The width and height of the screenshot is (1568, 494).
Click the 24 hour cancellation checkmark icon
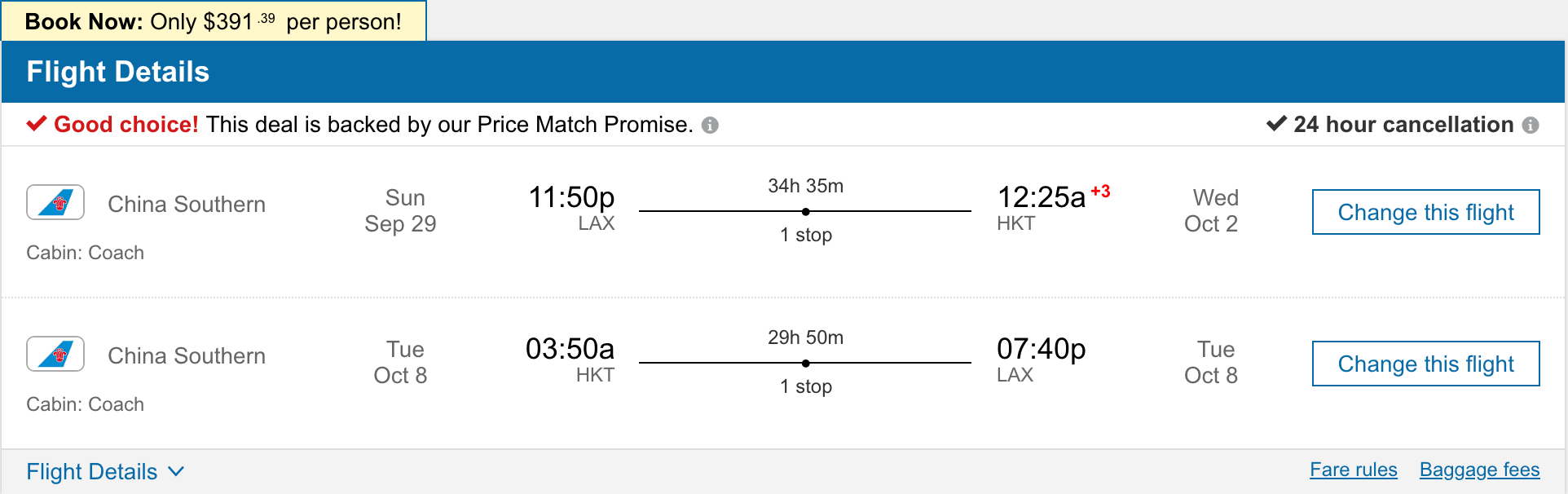1276,124
